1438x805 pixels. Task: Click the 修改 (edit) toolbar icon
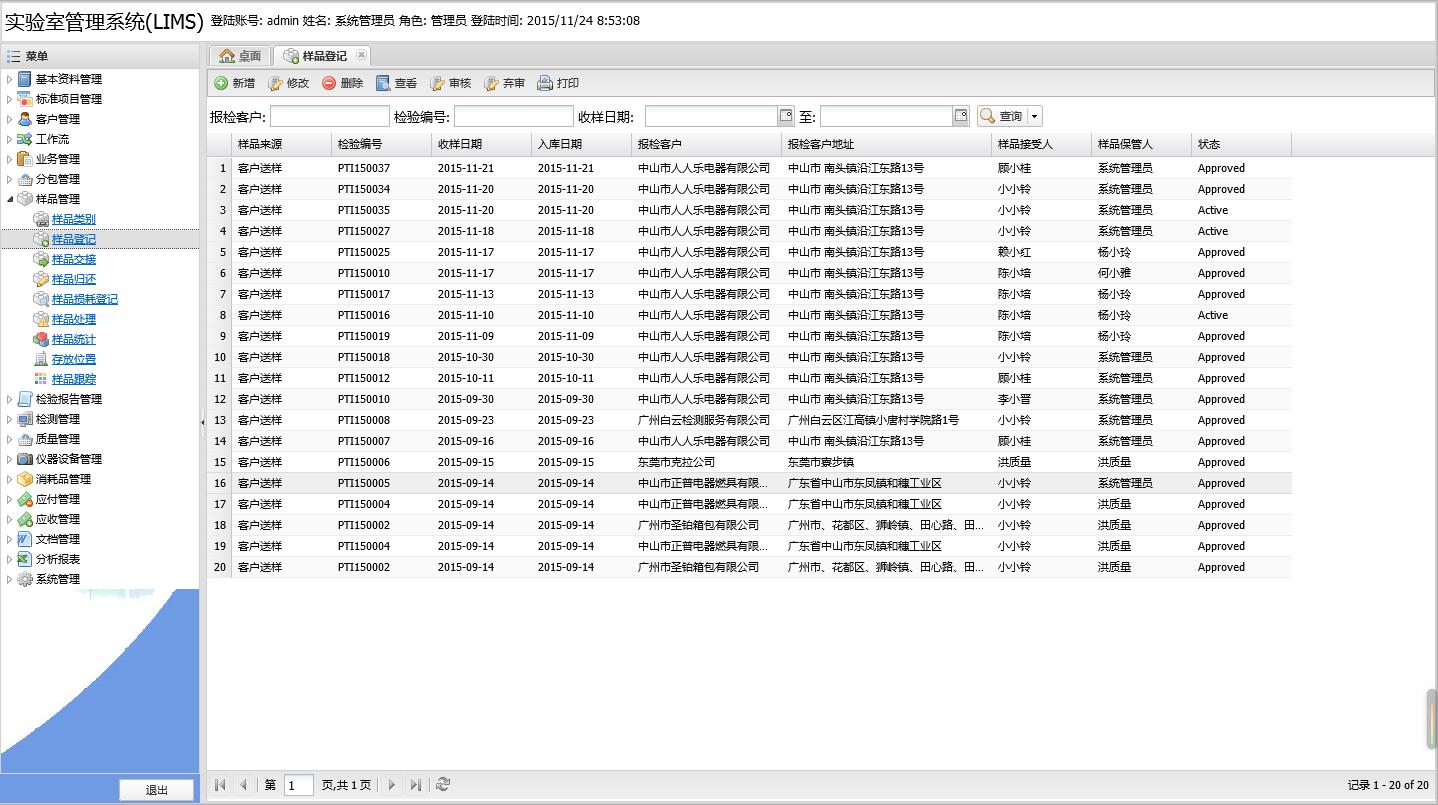point(276,83)
